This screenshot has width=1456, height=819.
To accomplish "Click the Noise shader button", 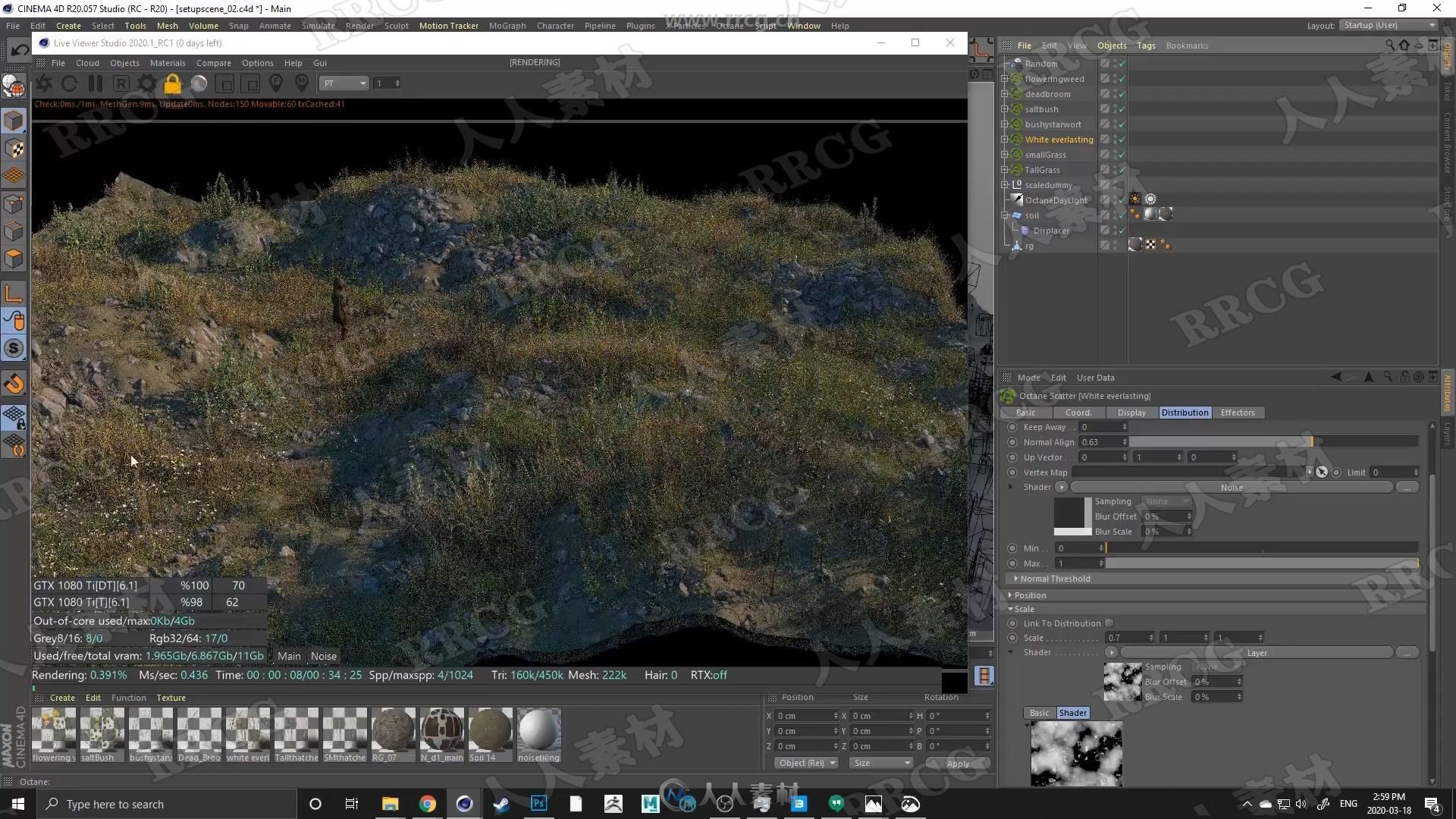I will point(1232,488).
